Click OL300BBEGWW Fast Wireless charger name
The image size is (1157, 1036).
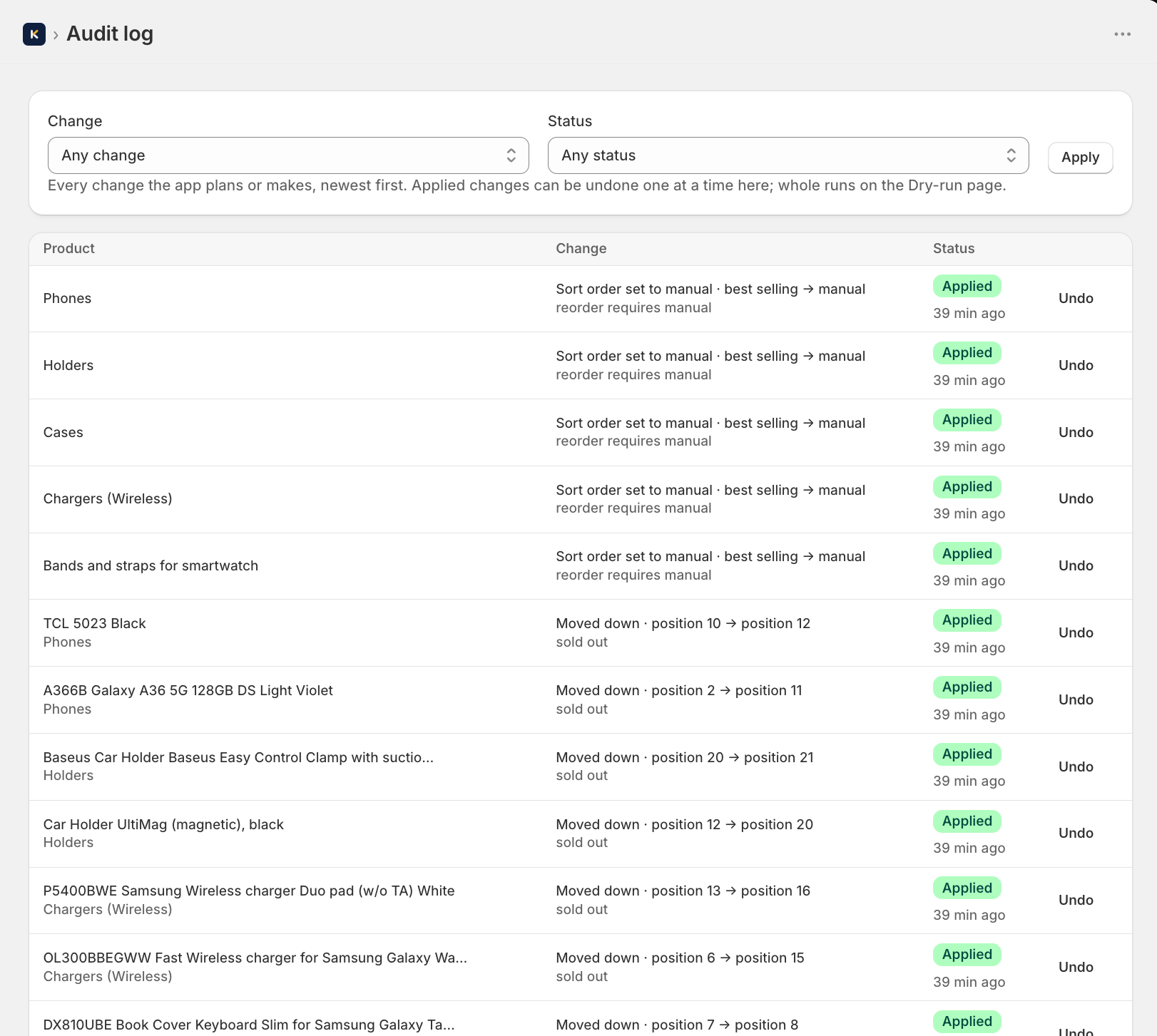[x=255, y=958]
